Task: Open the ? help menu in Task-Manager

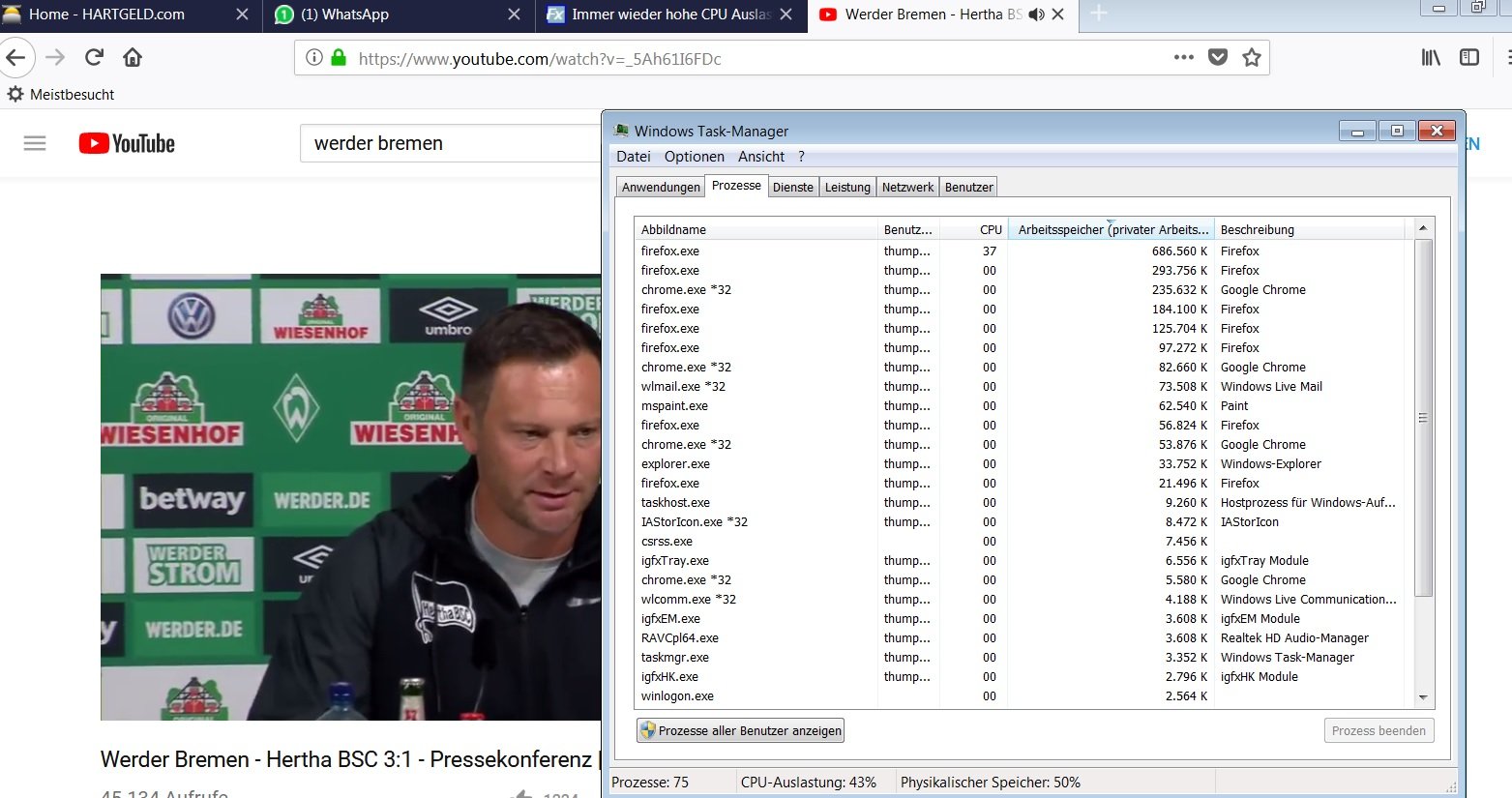Action: (x=801, y=157)
